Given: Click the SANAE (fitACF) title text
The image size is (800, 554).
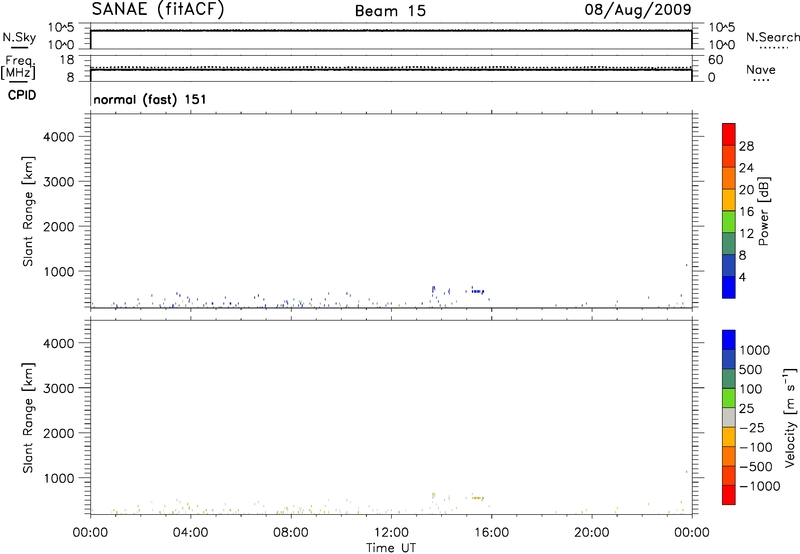Looking at the screenshot, I should 158,9.
